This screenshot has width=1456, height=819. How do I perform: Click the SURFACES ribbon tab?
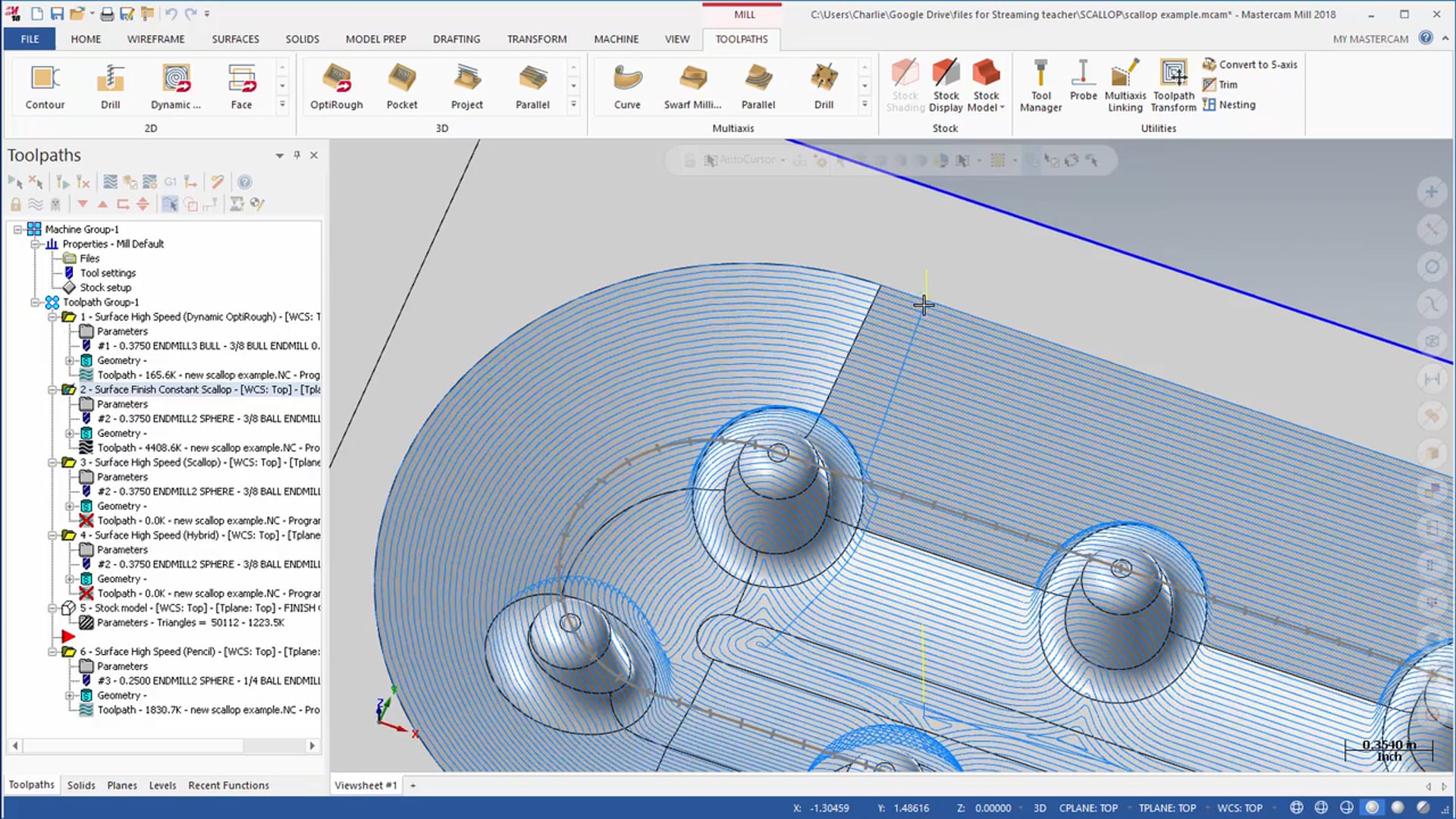point(235,38)
